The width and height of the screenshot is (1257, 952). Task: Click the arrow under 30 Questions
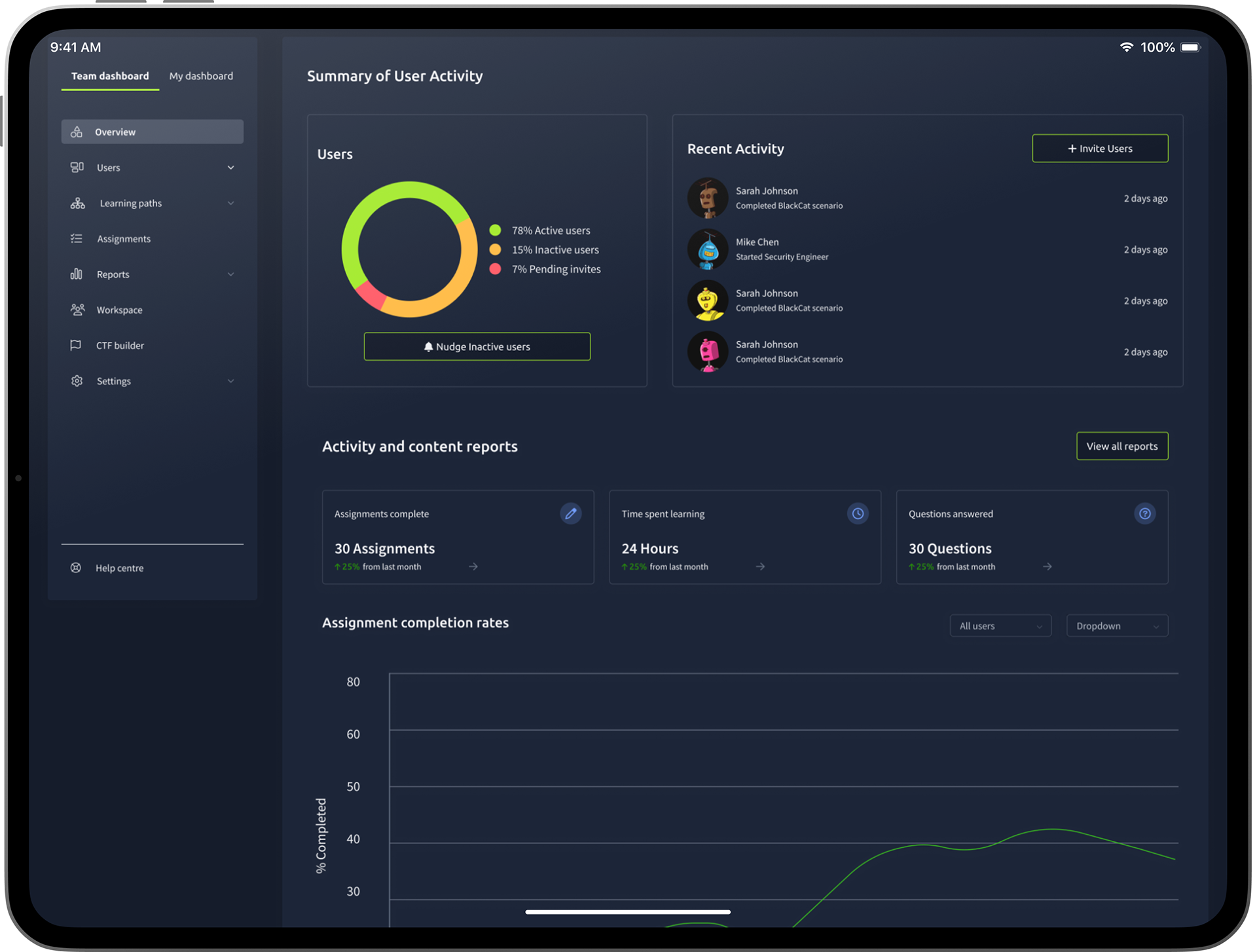[x=1047, y=566]
